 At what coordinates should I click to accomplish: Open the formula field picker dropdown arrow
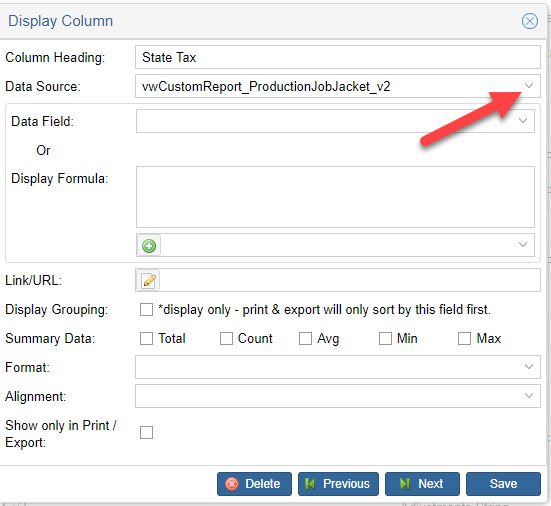pyautogui.click(x=523, y=245)
